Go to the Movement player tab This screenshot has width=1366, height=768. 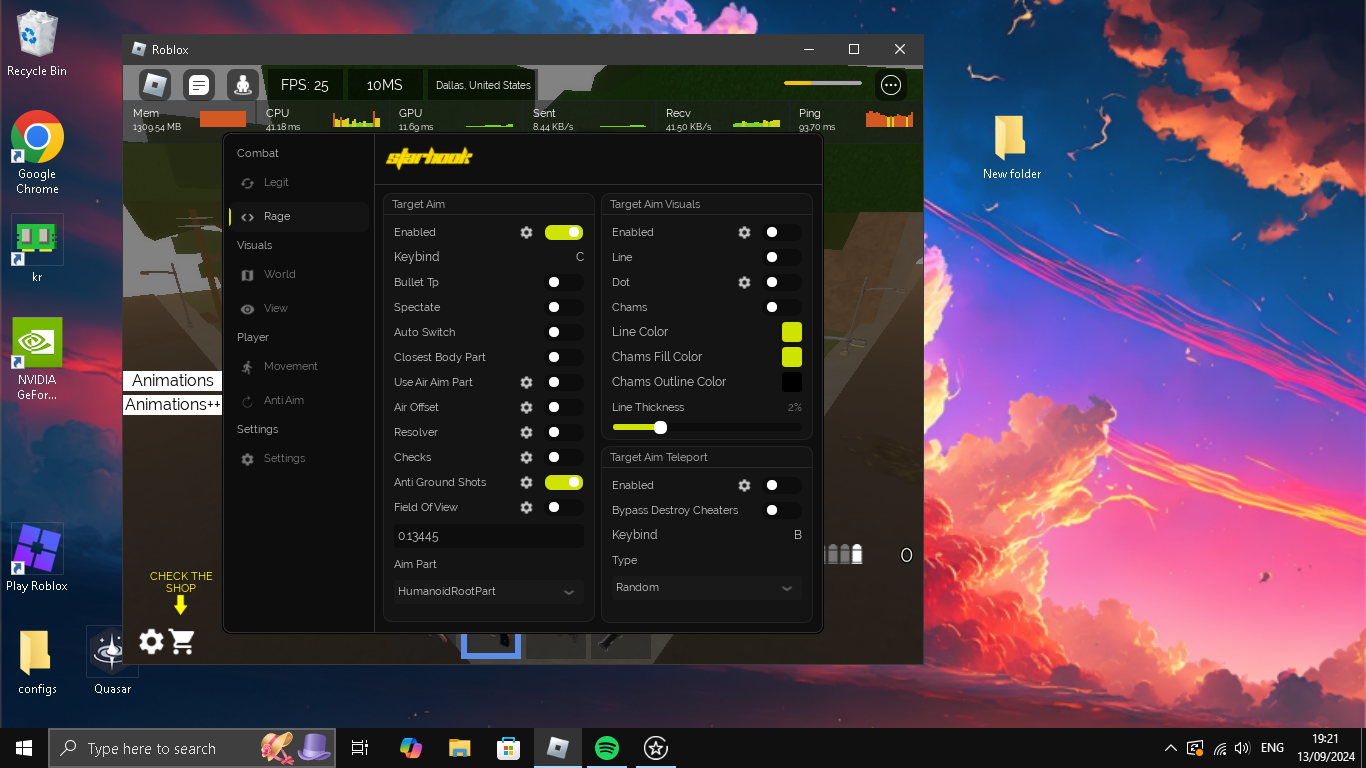pyautogui.click(x=299, y=366)
